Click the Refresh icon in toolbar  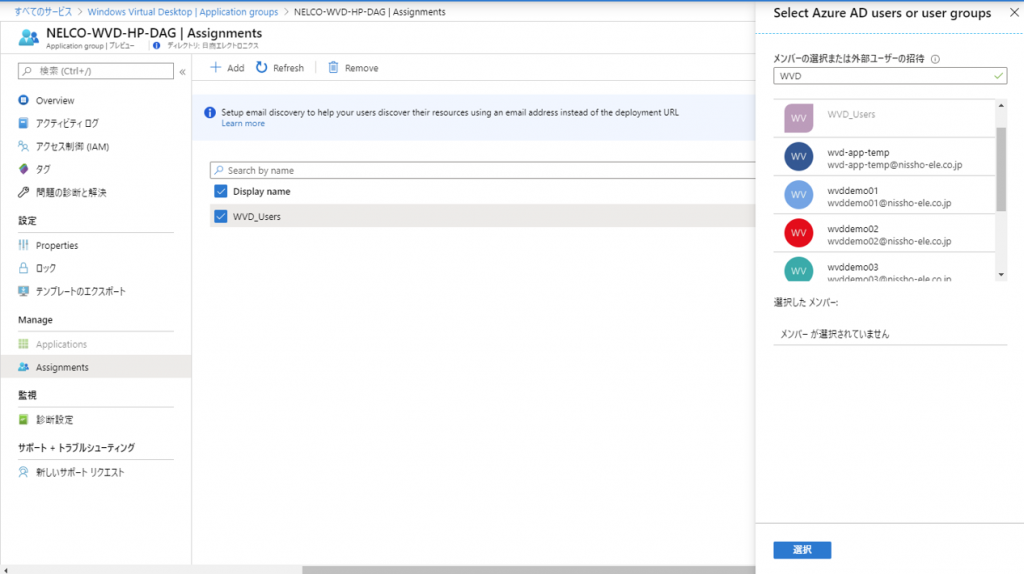click(x=262, y=68)
